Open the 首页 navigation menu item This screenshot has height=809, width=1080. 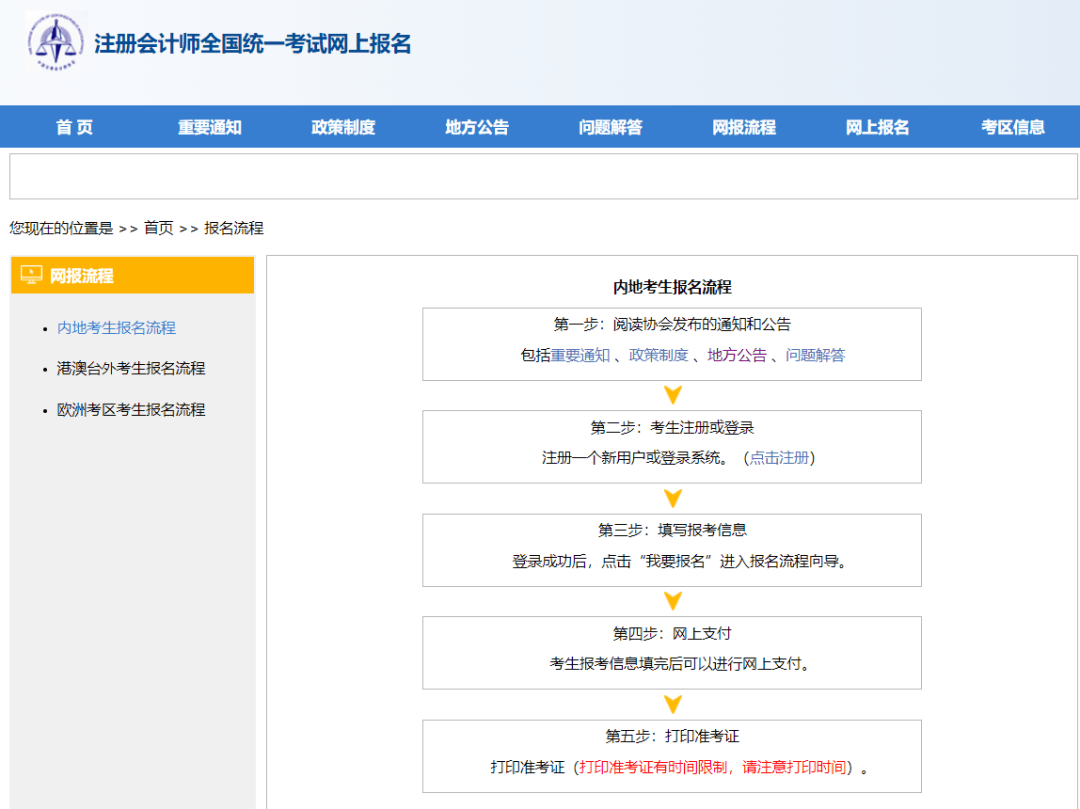74,127
